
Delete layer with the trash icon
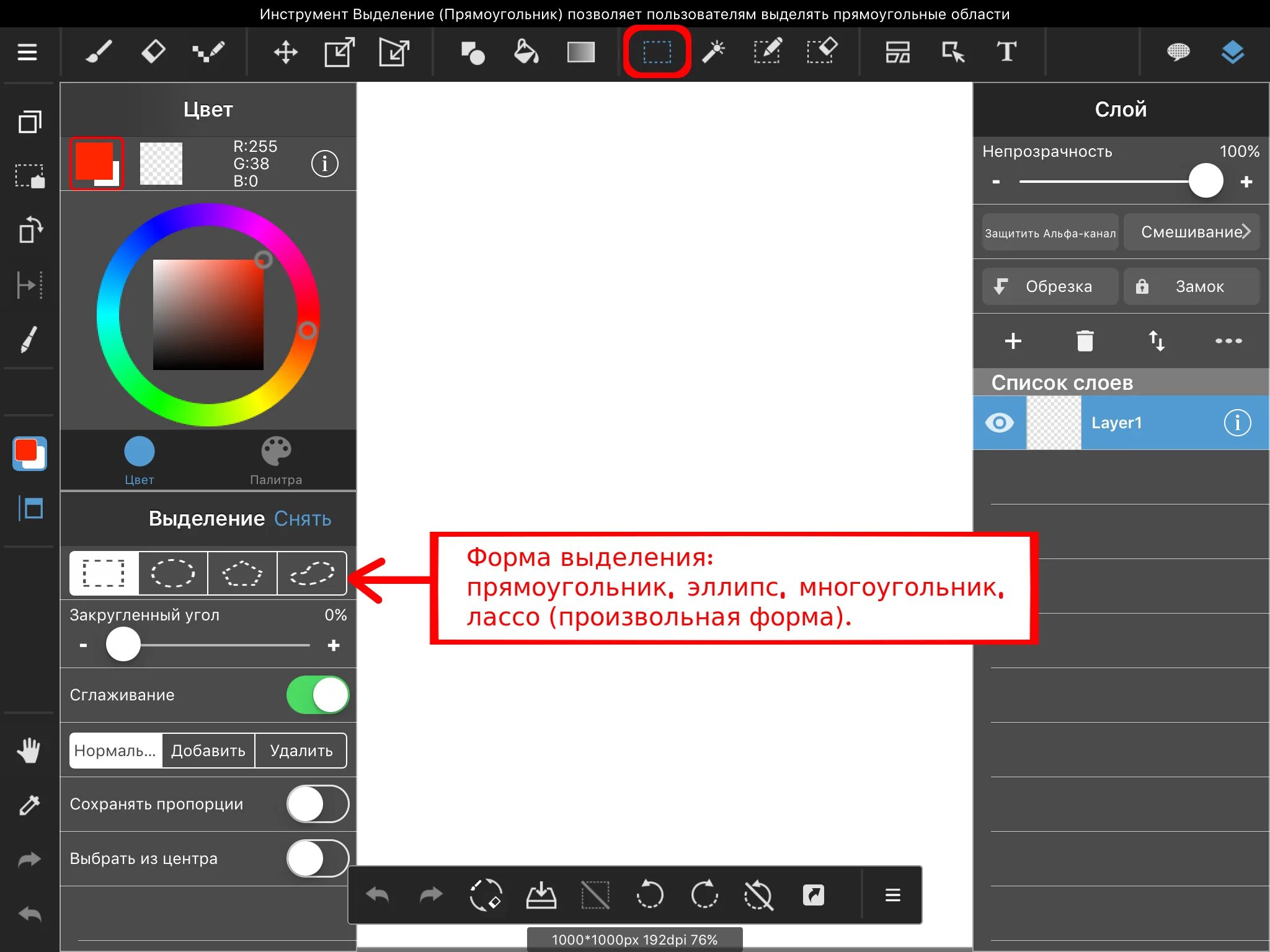(1085, 341)
